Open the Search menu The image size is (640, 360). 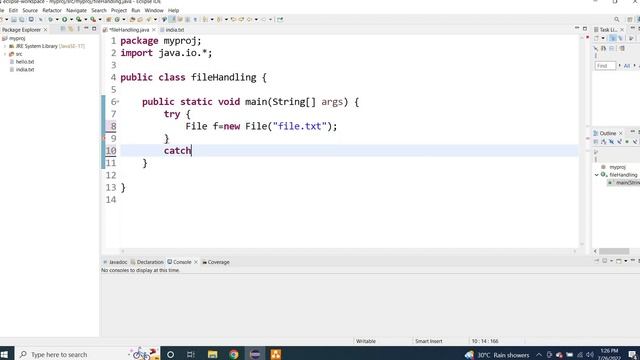coord(99,10)
